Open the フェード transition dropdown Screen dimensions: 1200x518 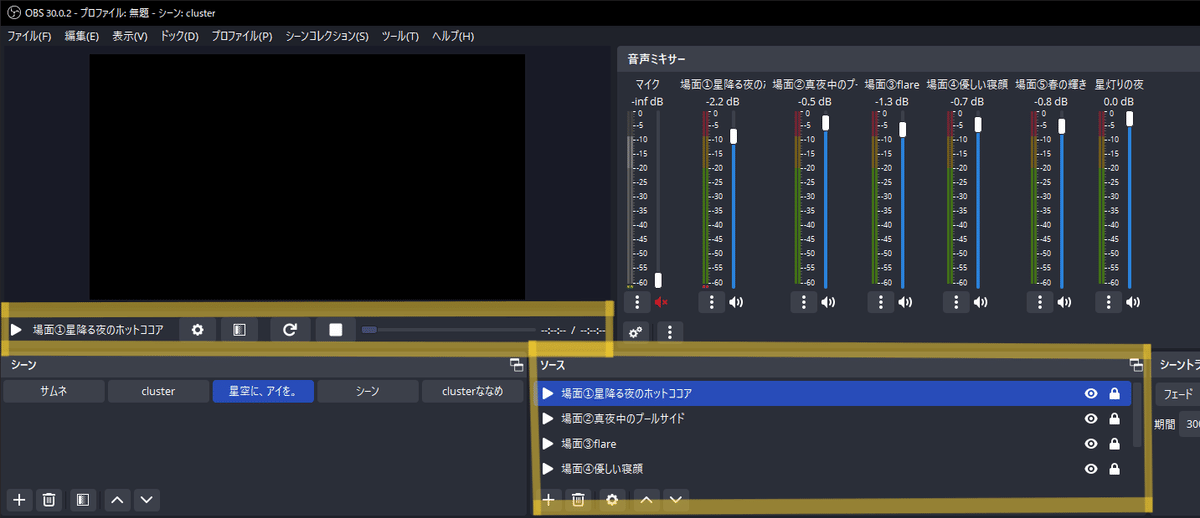1178,393
